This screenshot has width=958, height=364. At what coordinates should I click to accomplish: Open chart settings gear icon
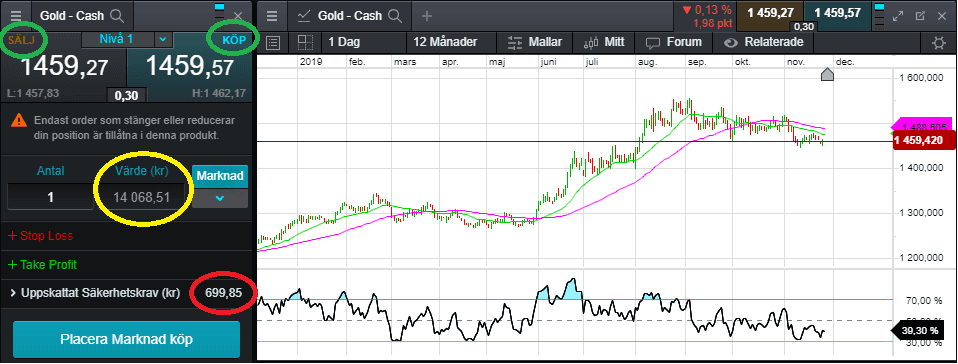pyautogui.click(x=938, y=43)
